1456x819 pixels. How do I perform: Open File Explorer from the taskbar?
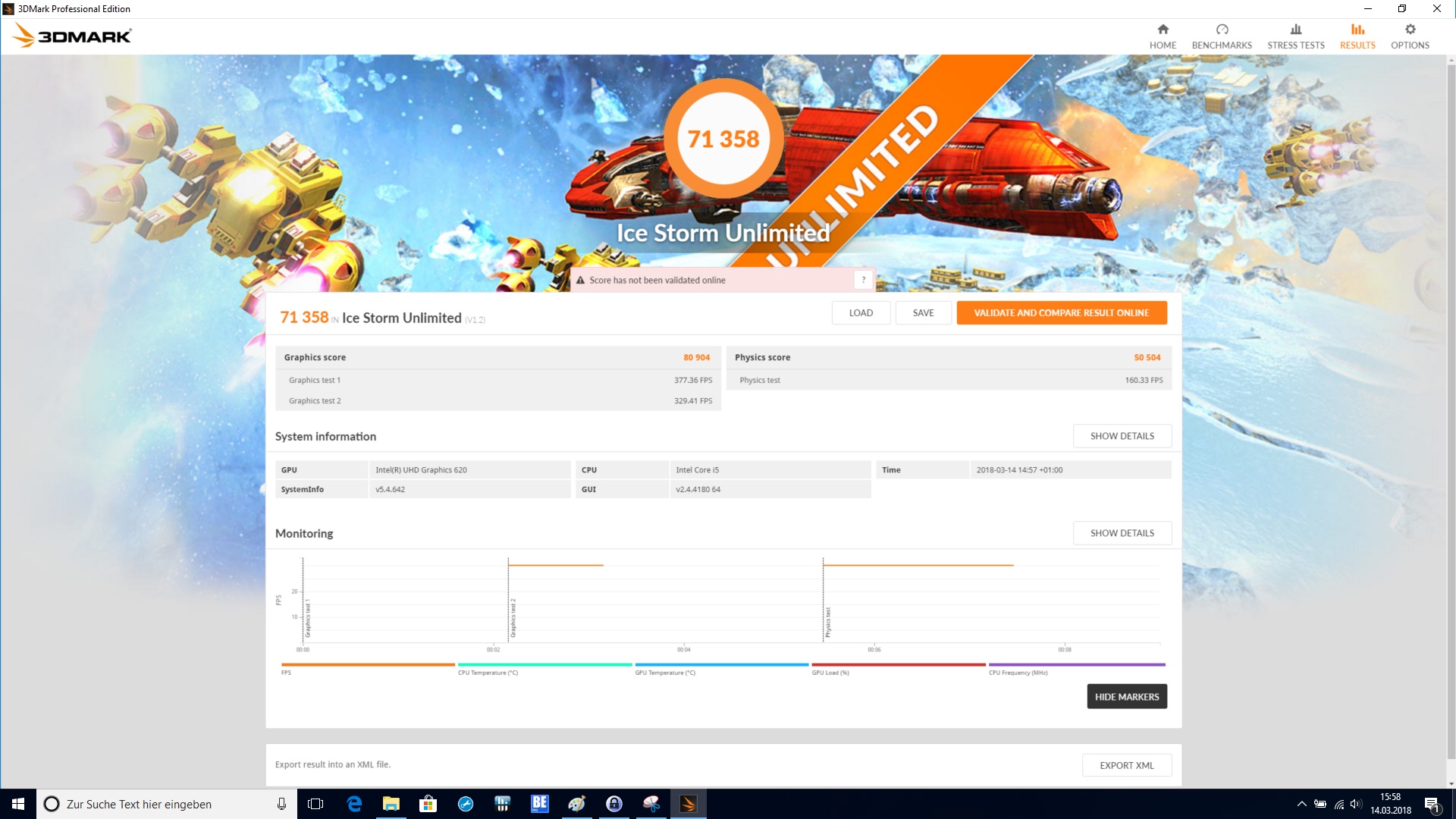pyautogui.click(x=391, y=804)
